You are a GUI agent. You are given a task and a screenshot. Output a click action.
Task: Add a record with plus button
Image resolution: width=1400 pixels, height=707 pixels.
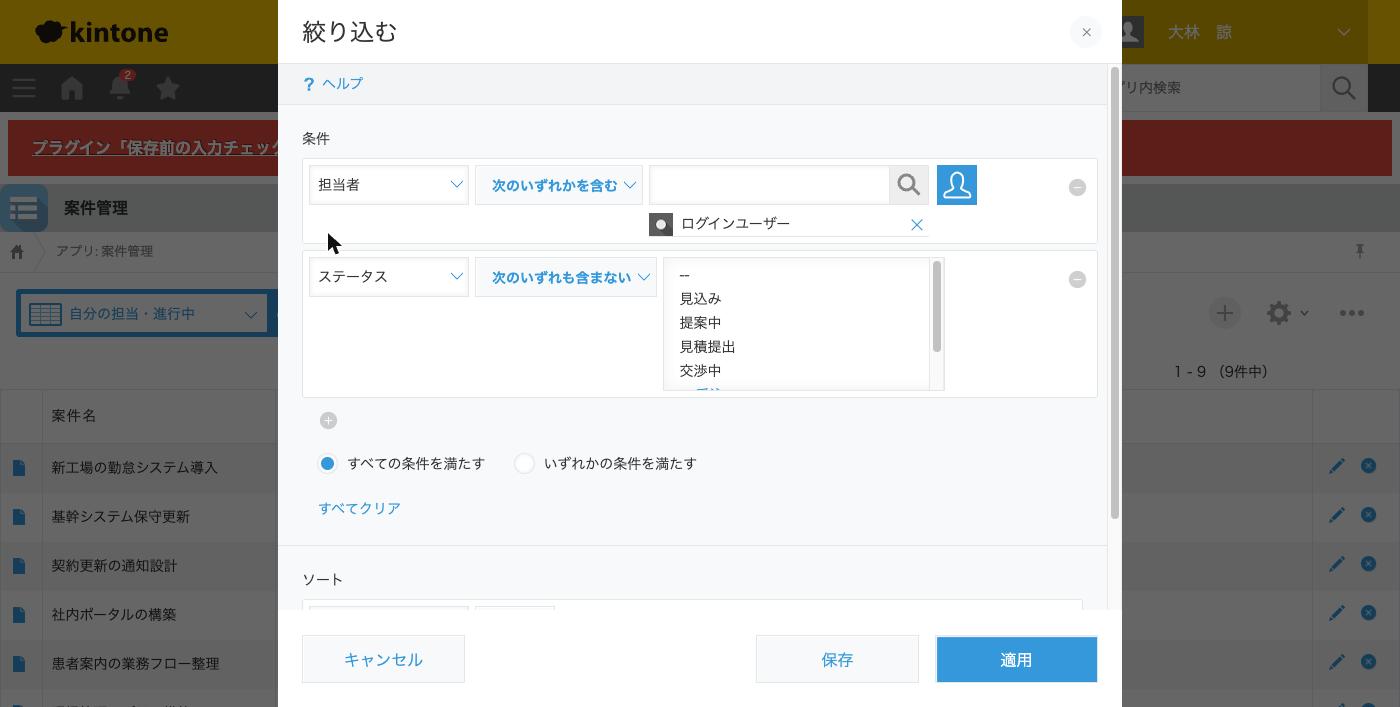[x=1224, y=313]
